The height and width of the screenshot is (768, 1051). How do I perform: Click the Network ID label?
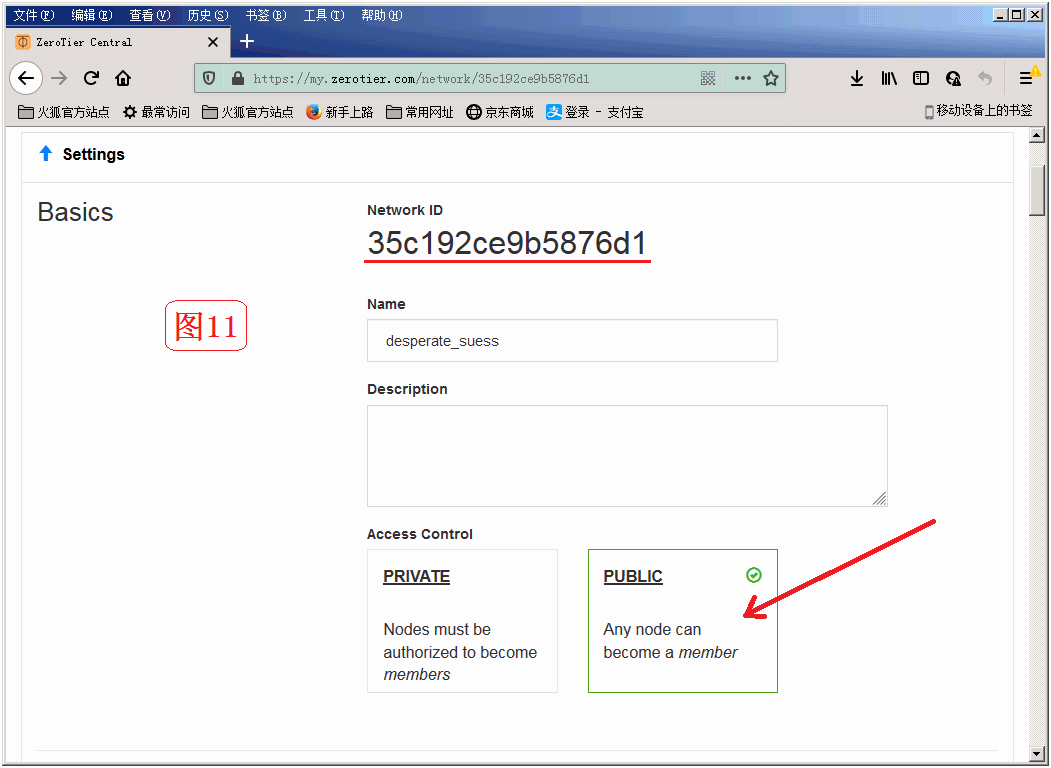[405, 210]
